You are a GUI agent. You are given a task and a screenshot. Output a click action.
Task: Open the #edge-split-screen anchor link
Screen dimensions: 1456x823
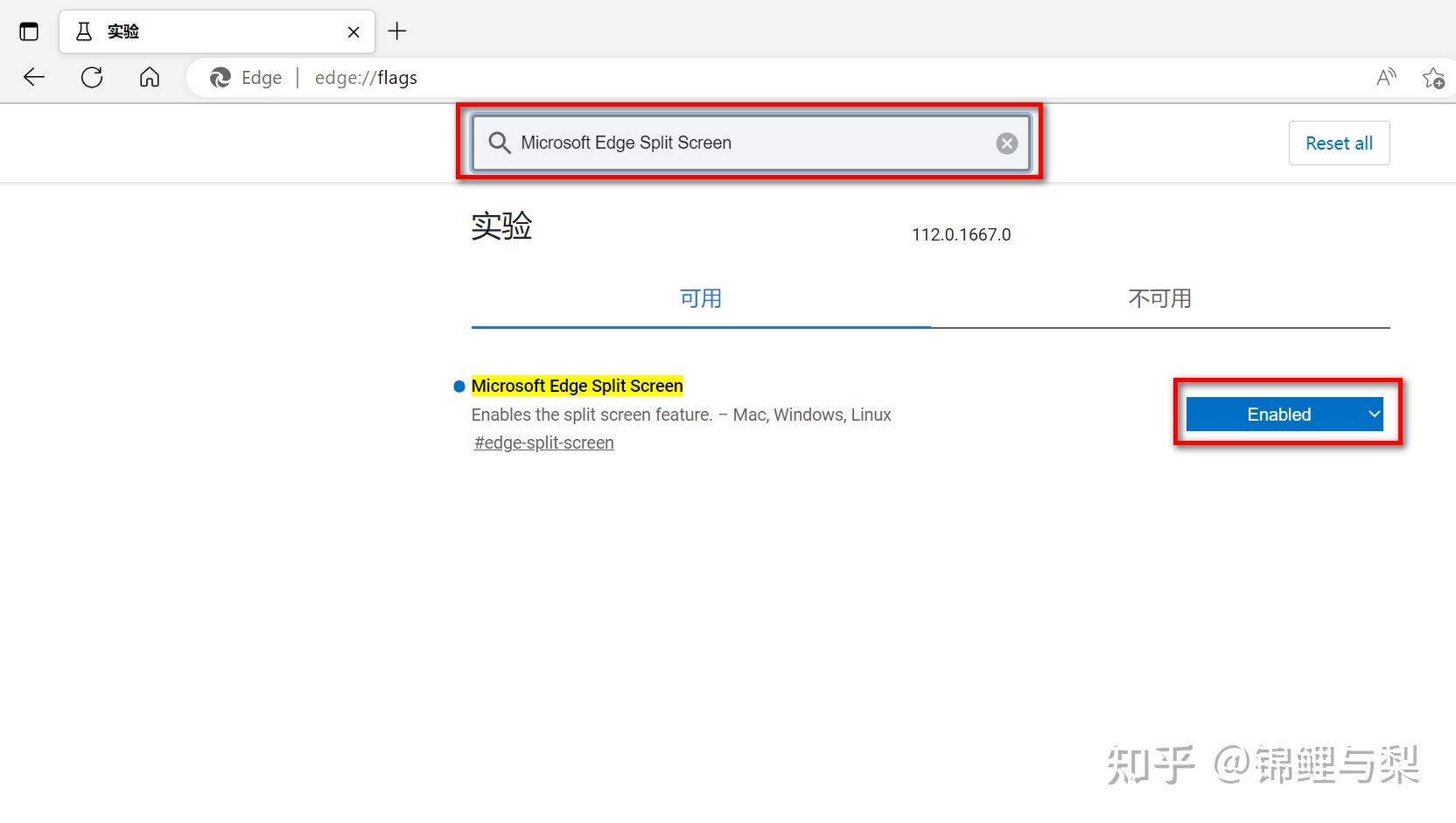[x=543, y=443]
